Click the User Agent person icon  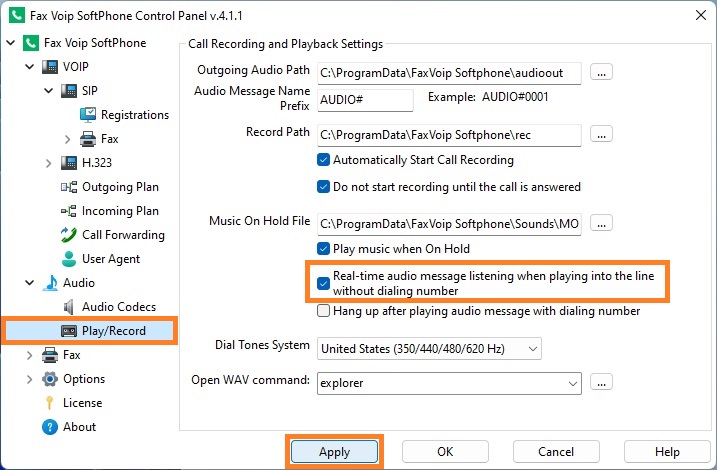tap(69, 259)
